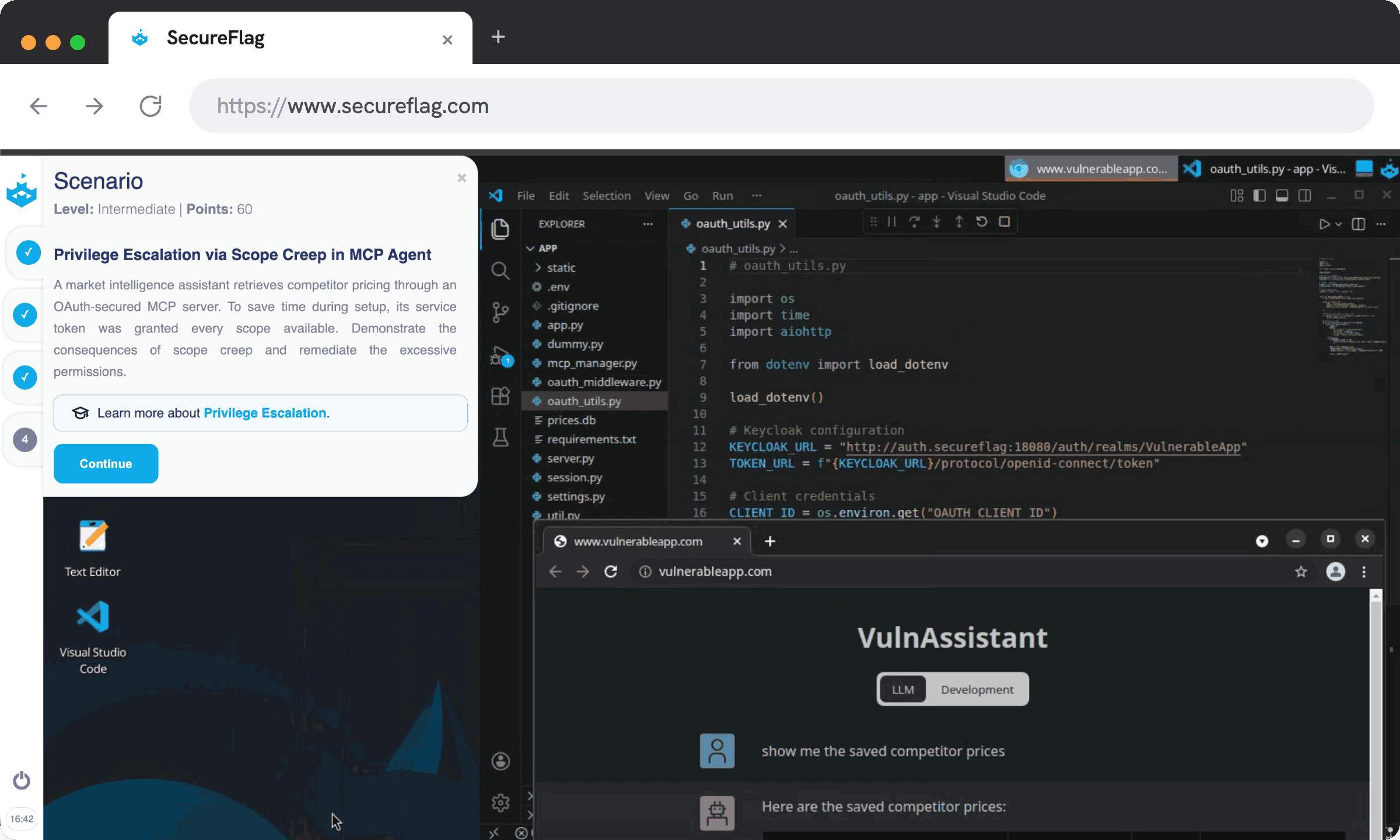Open the File menu in VS Code
Image resolution: width=1400 pixels, height=840 pixels.
coord(526,196)
